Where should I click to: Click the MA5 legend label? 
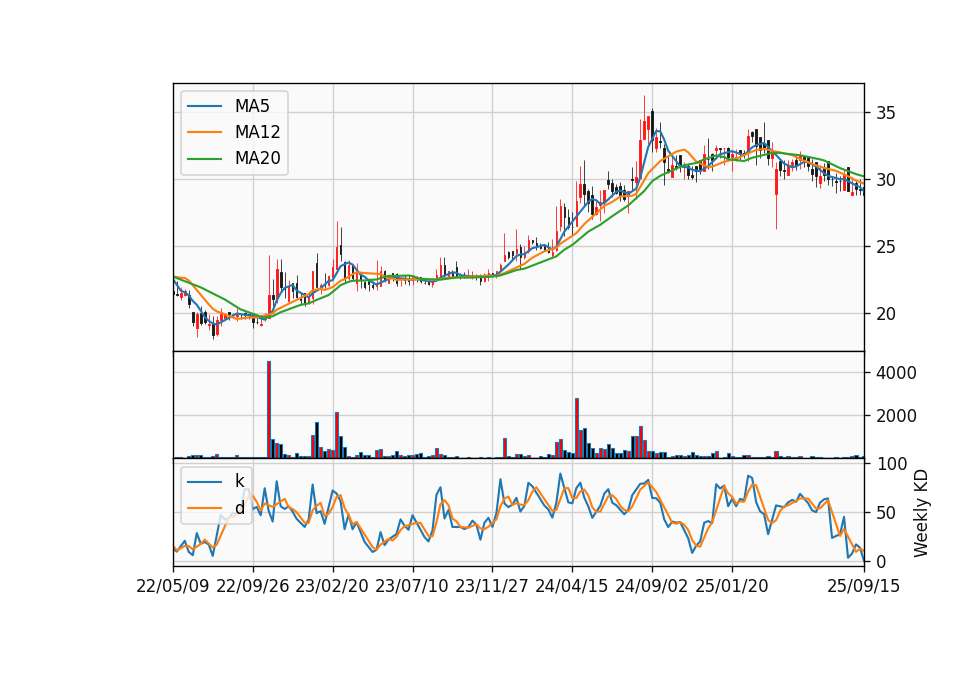point(252,106)
